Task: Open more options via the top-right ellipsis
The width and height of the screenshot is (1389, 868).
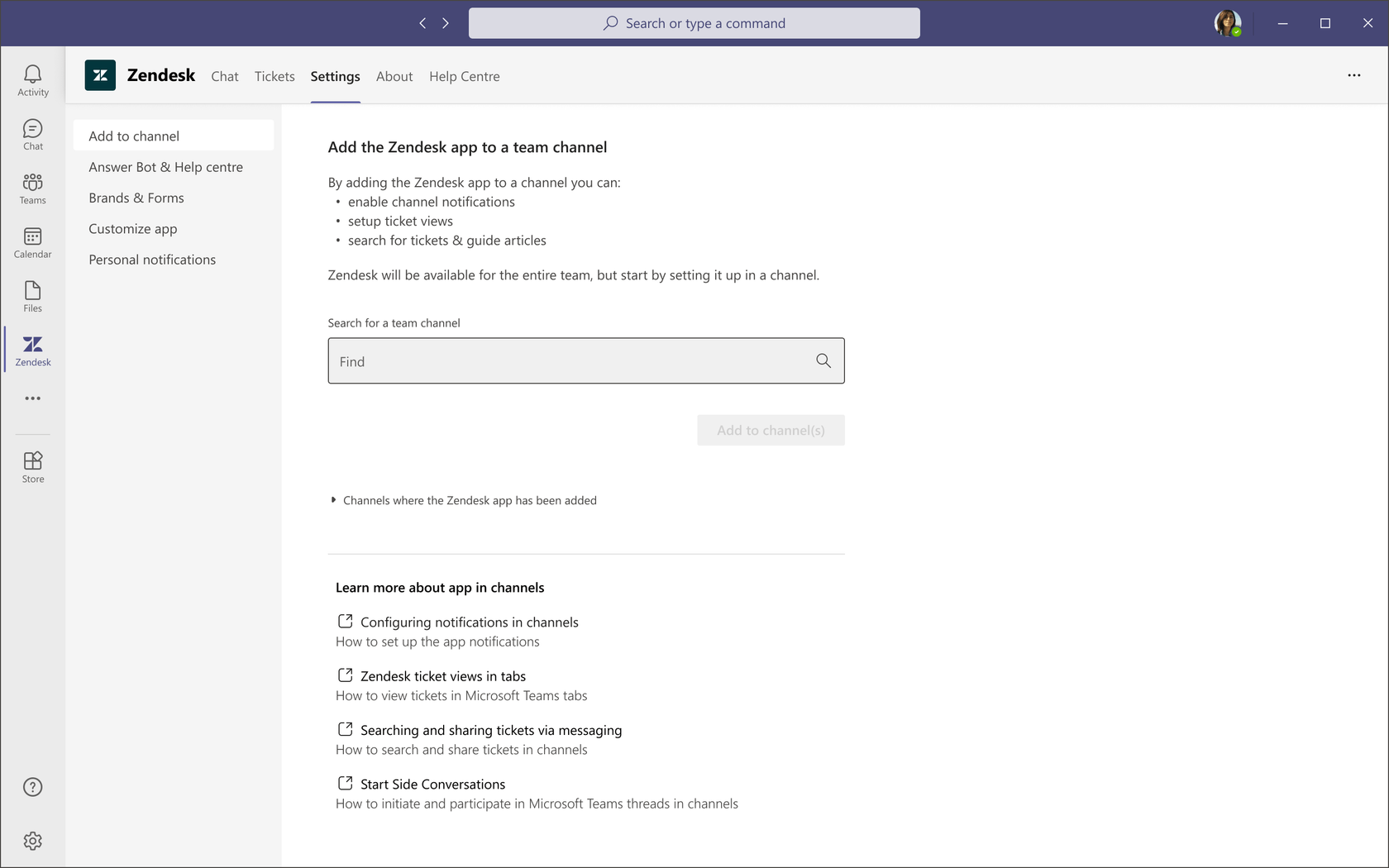Action: [1353, 75]
